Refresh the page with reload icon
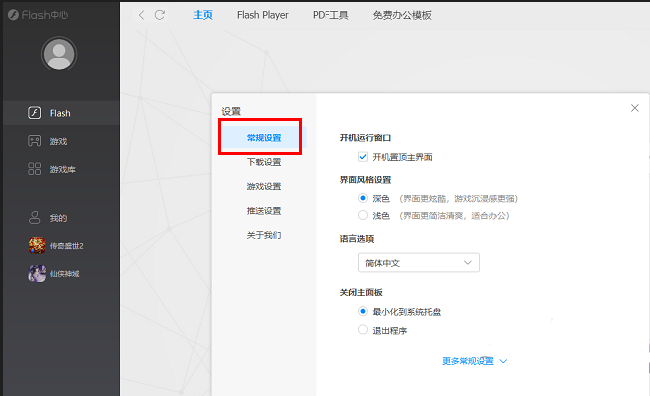 (160, 15)
